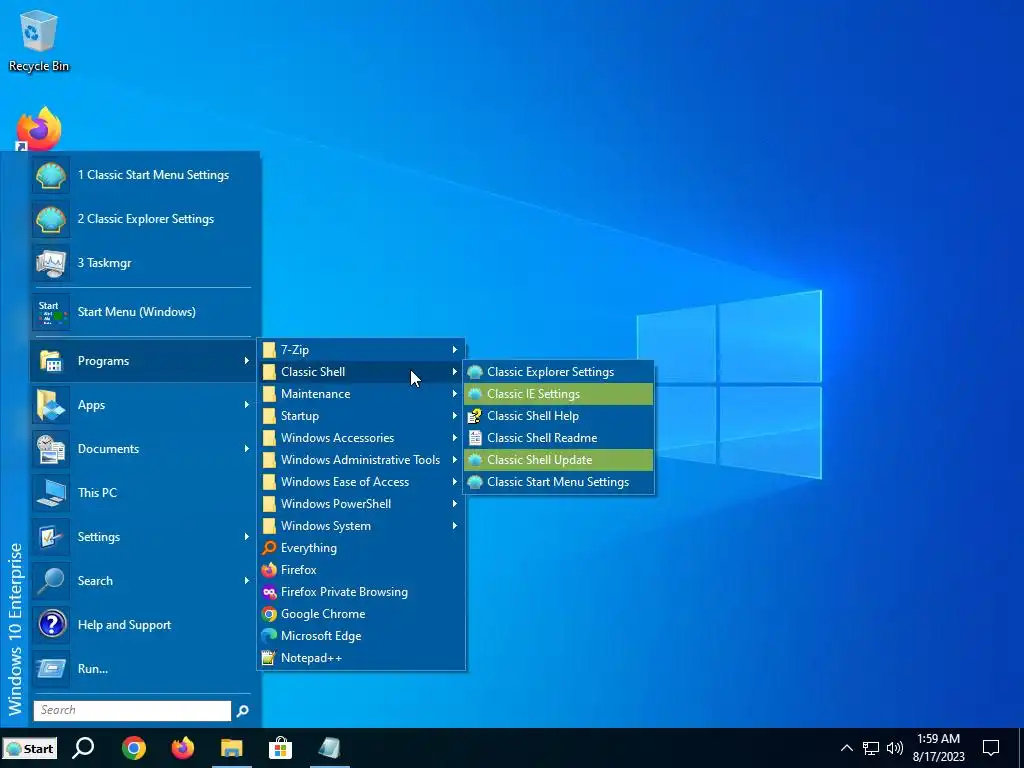Click the Microsoft Edge icon in Programs list
Screen dimensions: 1024x768
[x=269, y=636]
